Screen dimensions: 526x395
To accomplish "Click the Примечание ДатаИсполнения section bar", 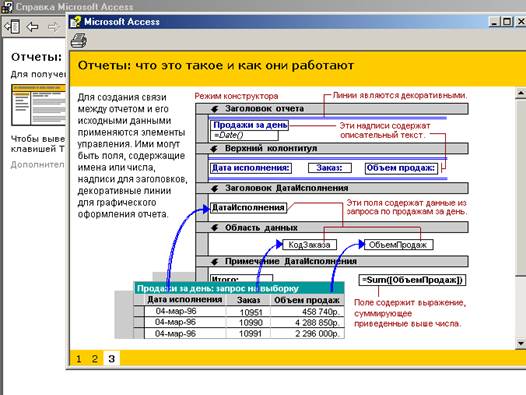I will pos(332,261).
